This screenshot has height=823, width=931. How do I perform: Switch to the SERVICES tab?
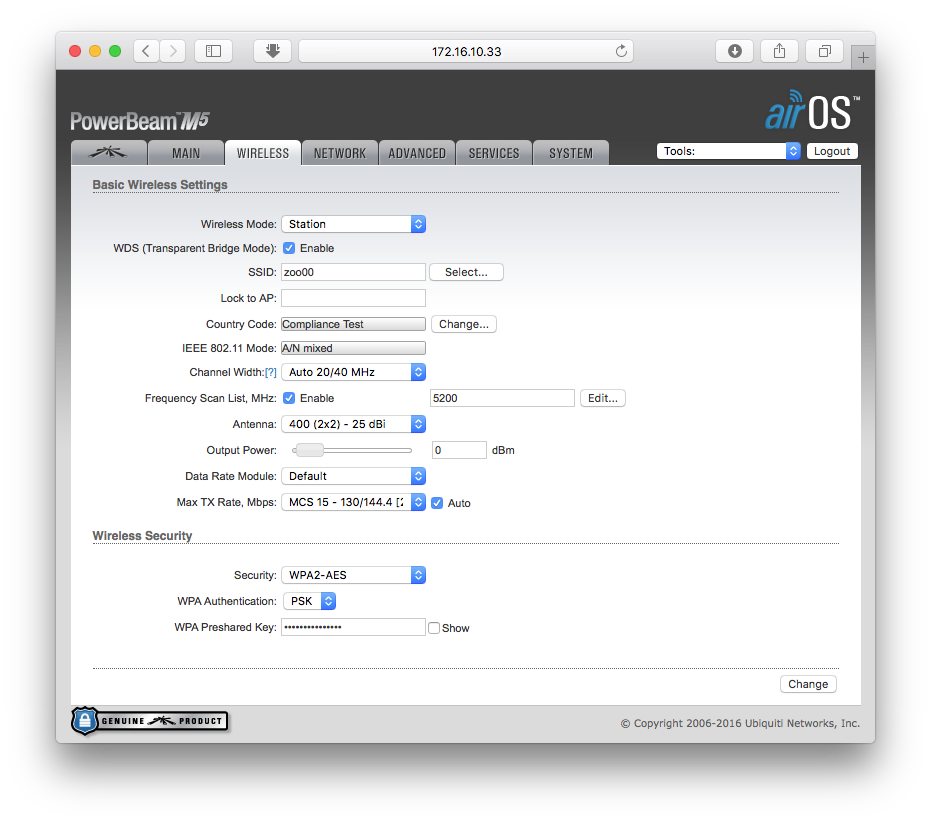click(494, 153)
